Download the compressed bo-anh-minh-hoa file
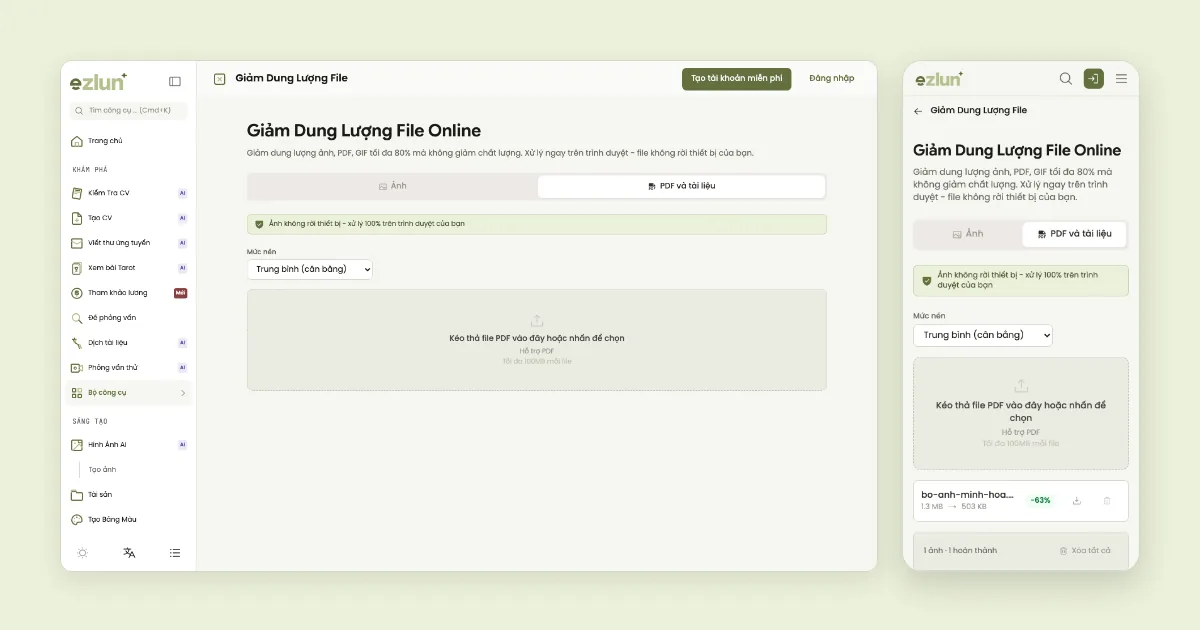The height and width of the screenshot is (630, 1200). coord(1077,500)
